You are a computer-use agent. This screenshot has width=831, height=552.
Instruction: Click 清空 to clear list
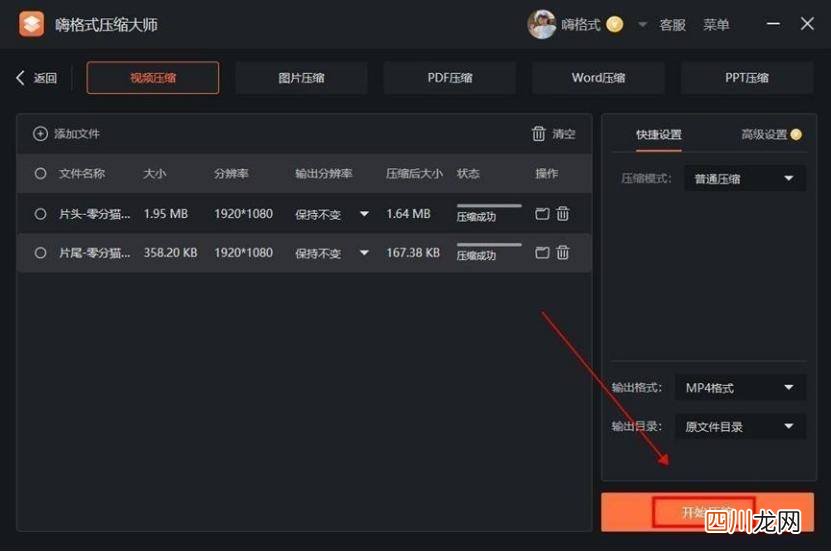pyautogui.click(x=564, y=133)
